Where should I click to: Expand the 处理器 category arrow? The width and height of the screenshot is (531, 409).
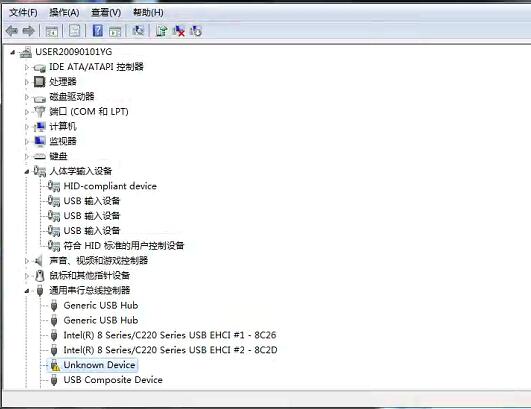click(27, 82)
